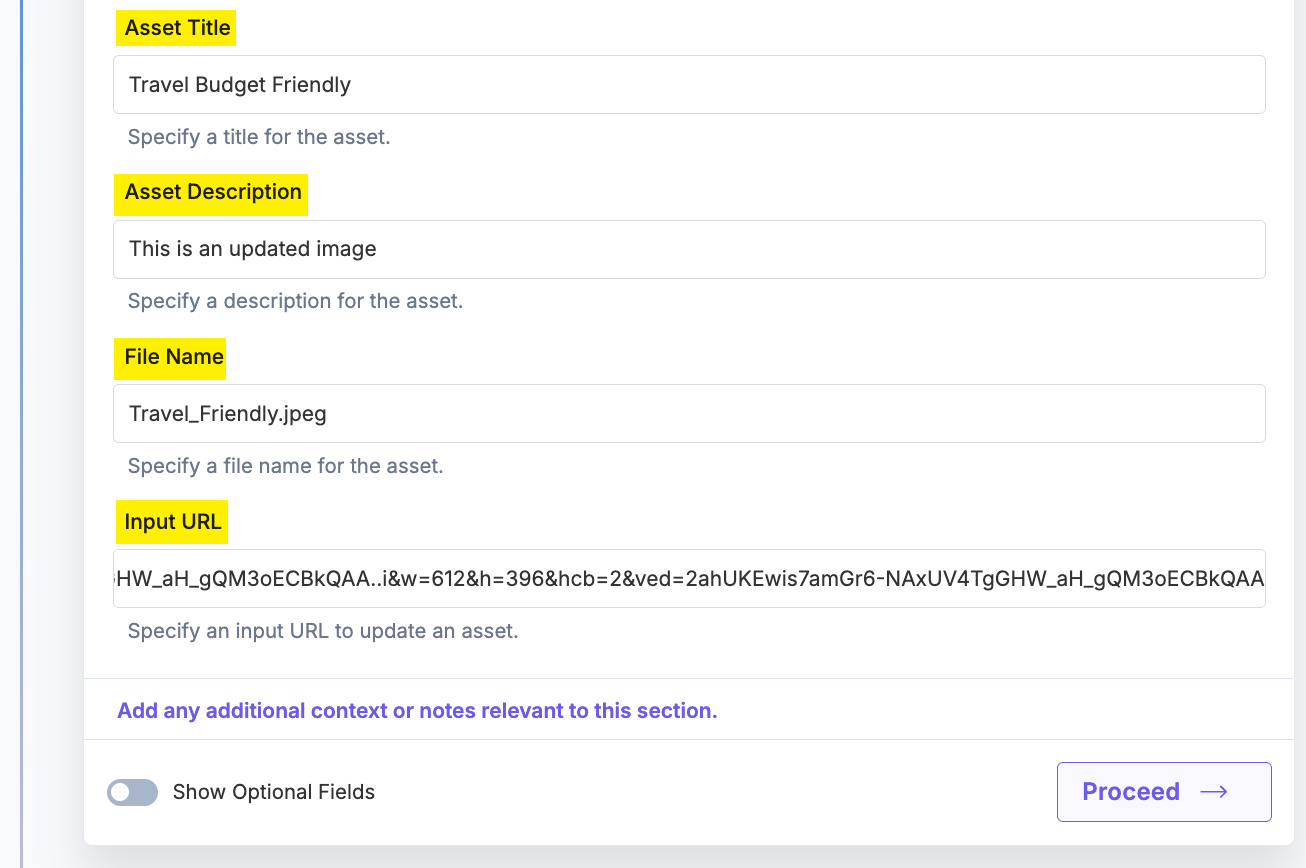Click 'Specify an input URL to update an asset.' hint

click(x=323, y=631)
